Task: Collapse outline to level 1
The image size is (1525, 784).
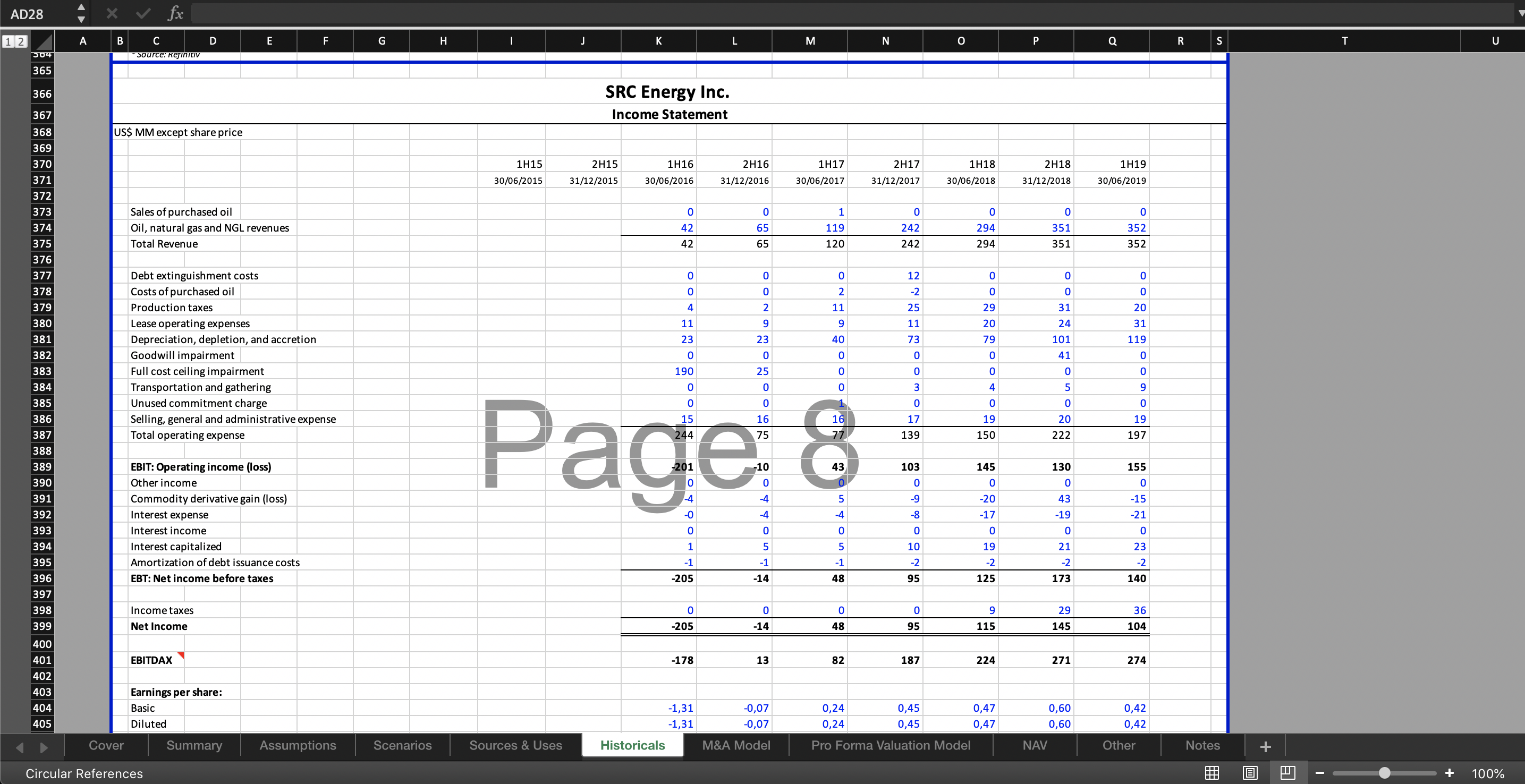Action: [x=9, y=41]
